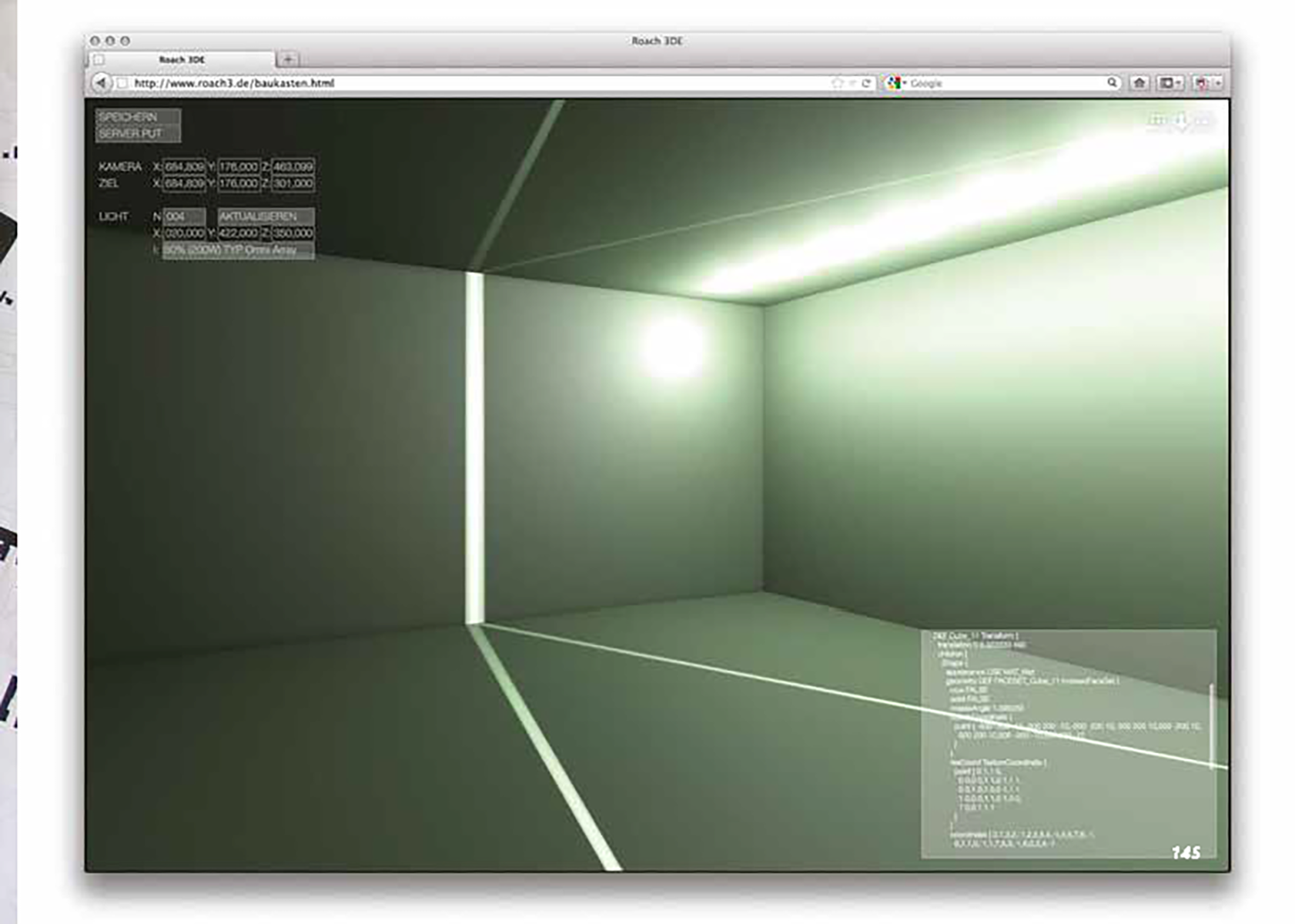
Task: Open a new tab with the plus button
Action: 288,59
